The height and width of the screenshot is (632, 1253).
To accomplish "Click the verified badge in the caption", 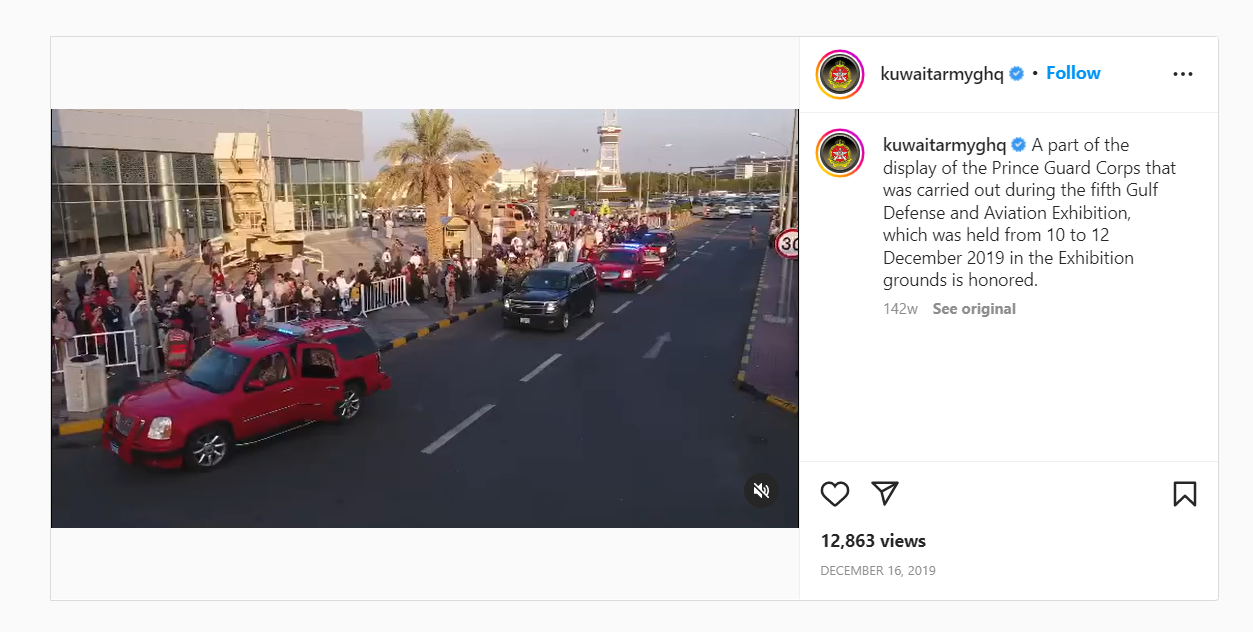I will point(1020,145).
